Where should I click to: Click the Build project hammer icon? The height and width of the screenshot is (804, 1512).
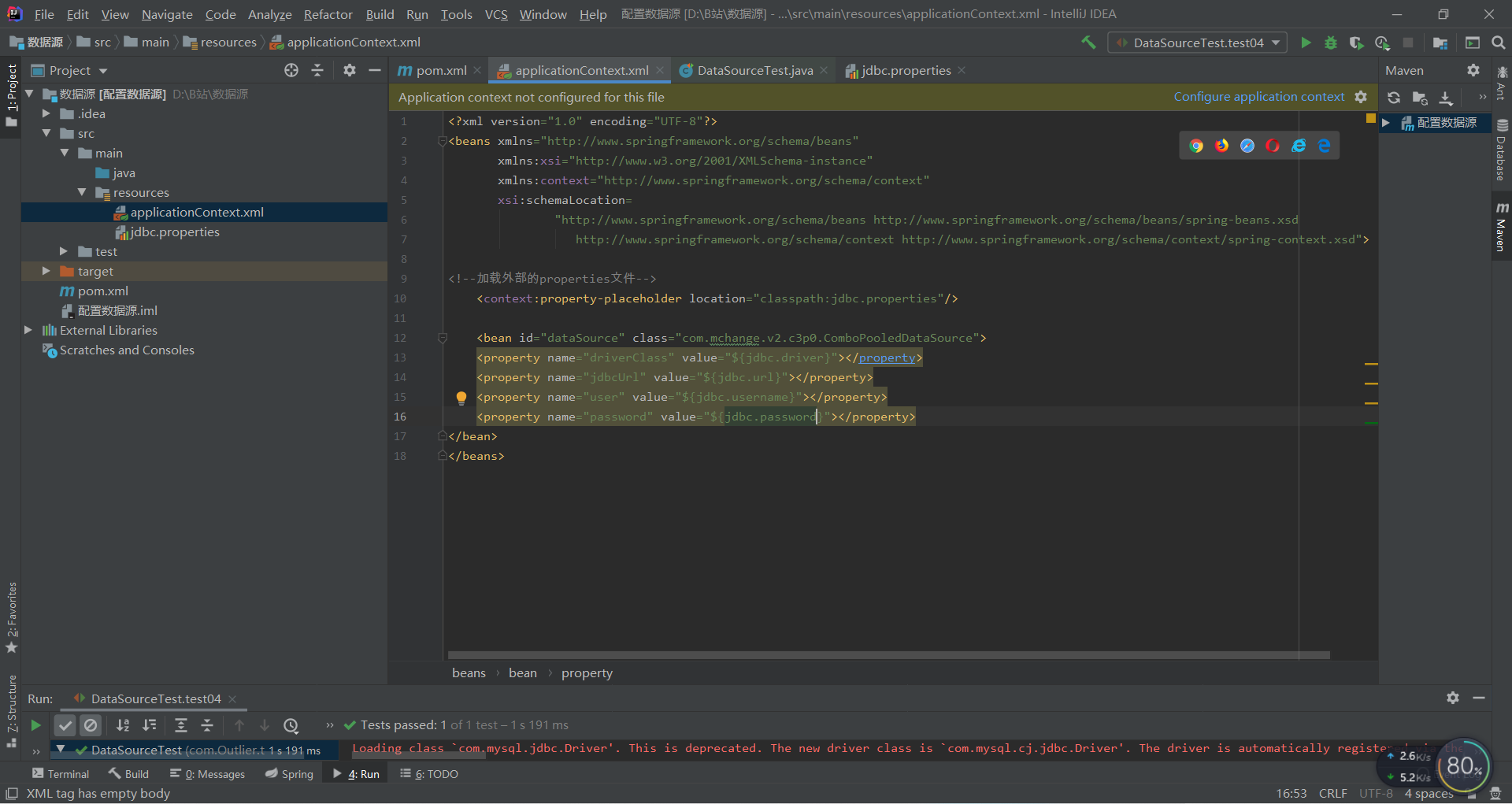(1088, 43)
